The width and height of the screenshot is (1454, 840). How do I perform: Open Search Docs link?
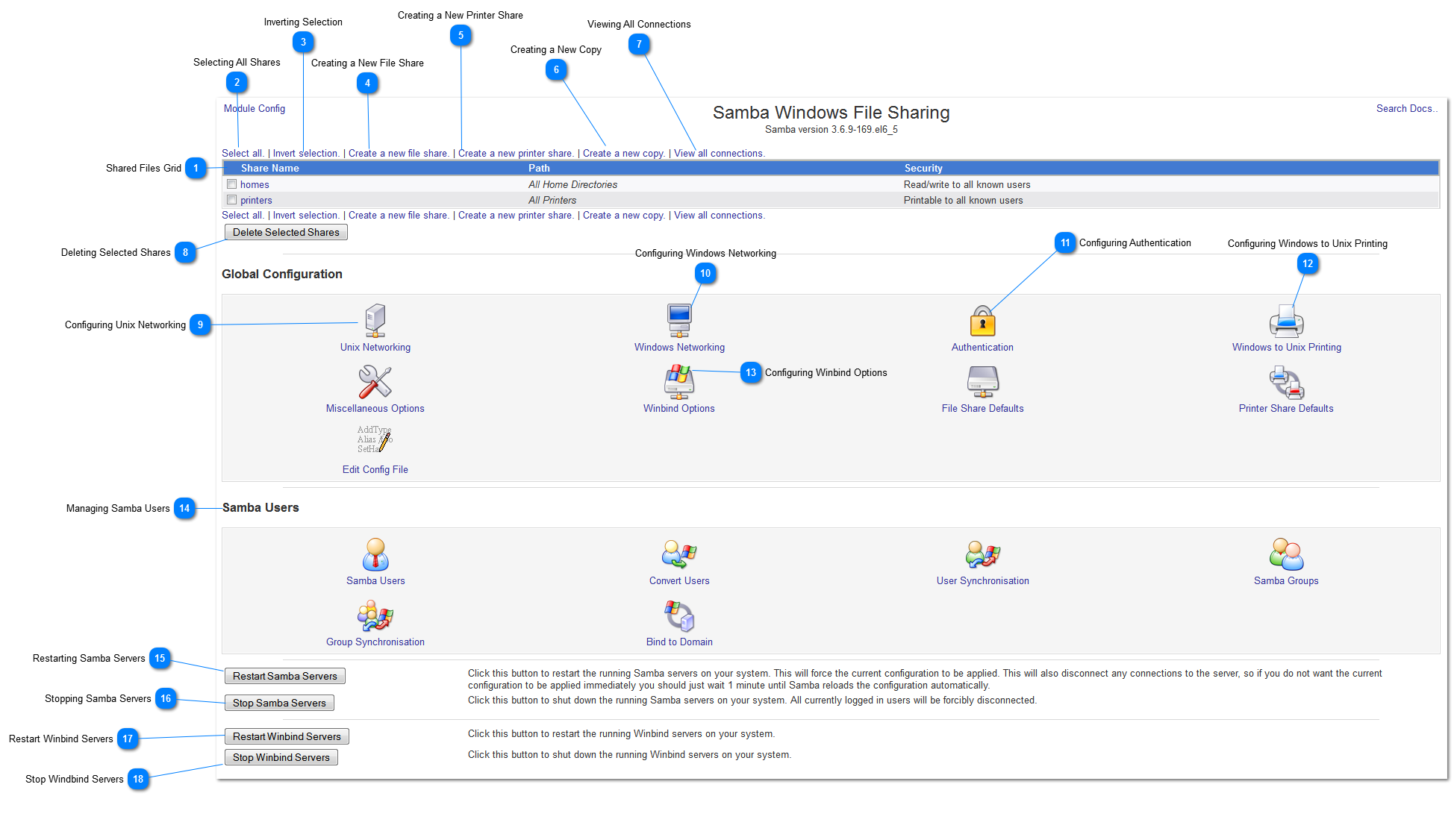(1406, 109)
